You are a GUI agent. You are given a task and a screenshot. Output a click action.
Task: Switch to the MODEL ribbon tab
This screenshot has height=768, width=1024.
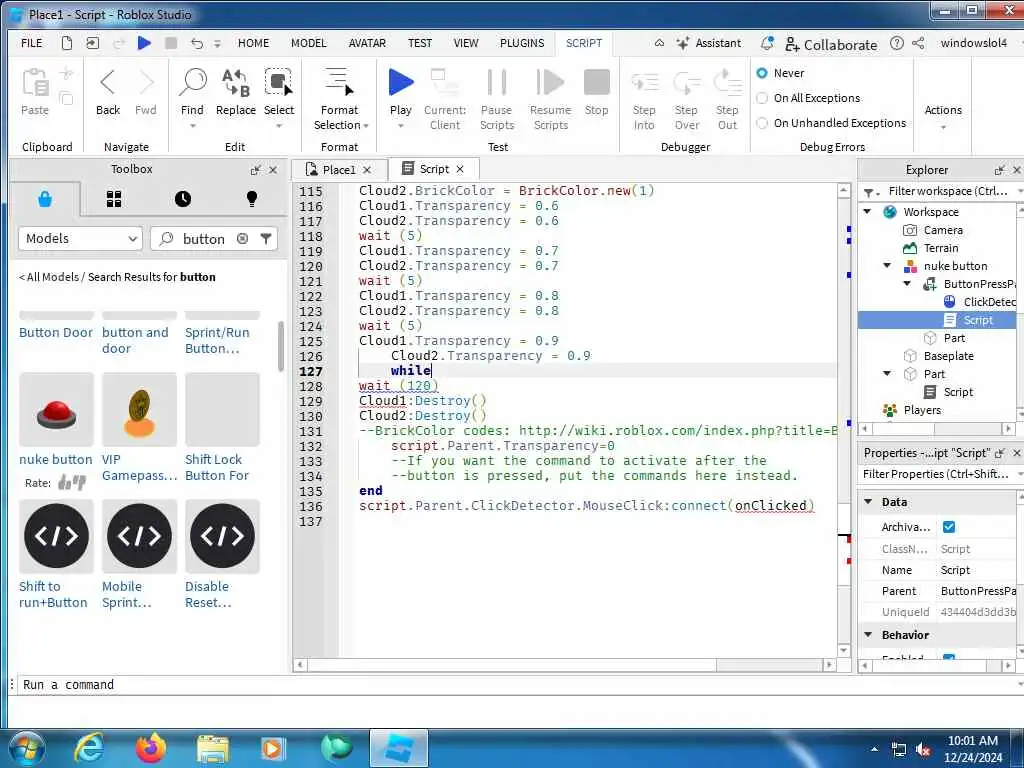click(308, 43)
